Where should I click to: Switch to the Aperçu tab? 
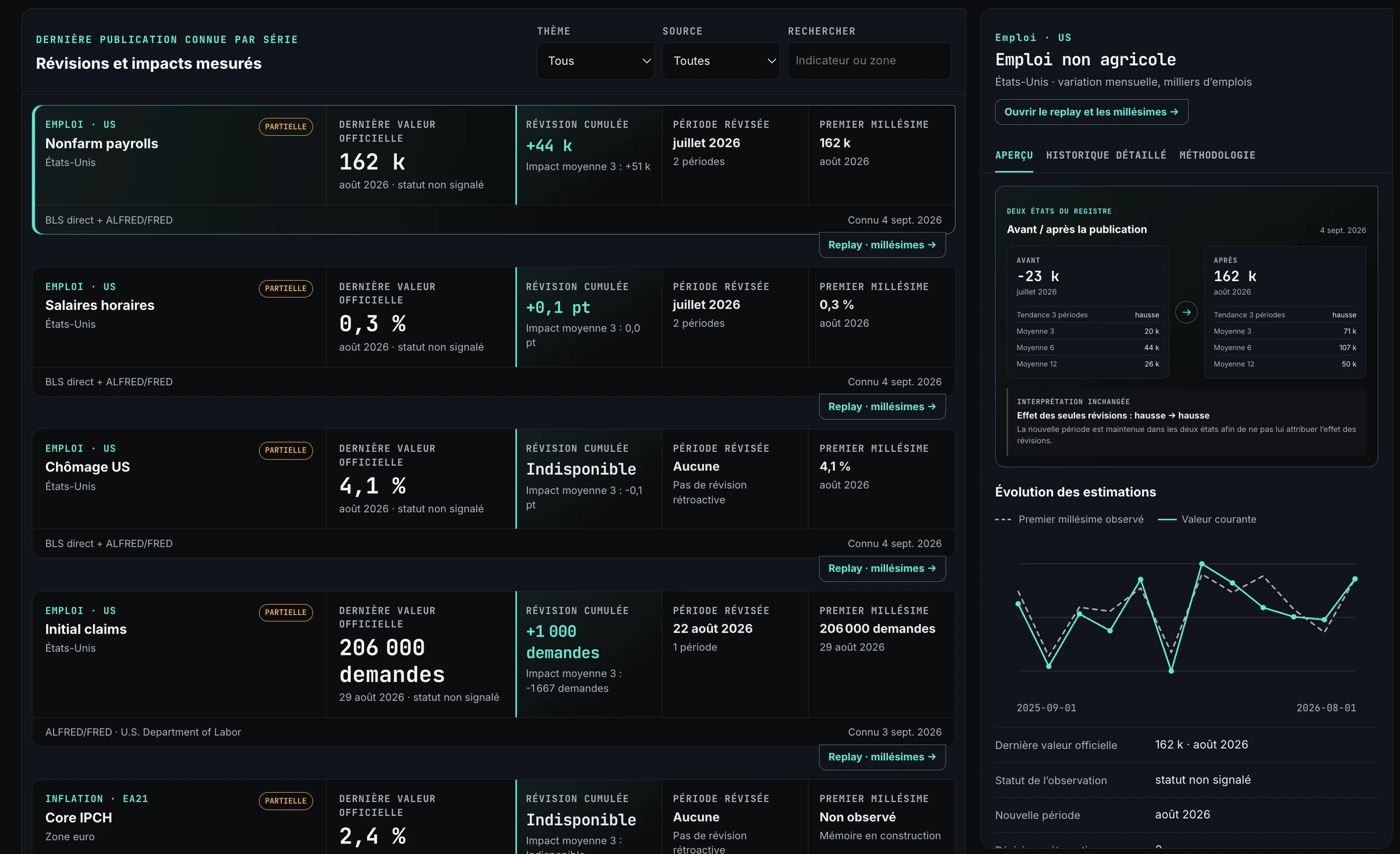tap(1014, 155)
